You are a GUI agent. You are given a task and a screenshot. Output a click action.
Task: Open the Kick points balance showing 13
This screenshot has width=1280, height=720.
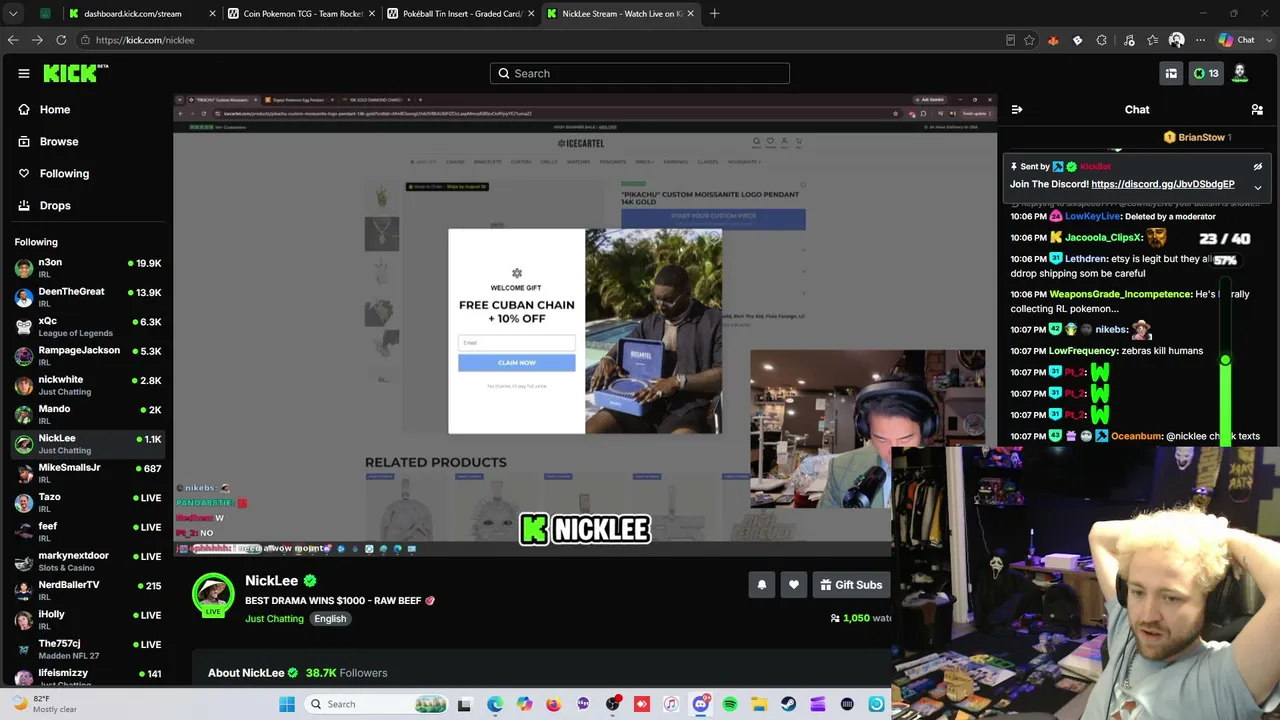1206,73
